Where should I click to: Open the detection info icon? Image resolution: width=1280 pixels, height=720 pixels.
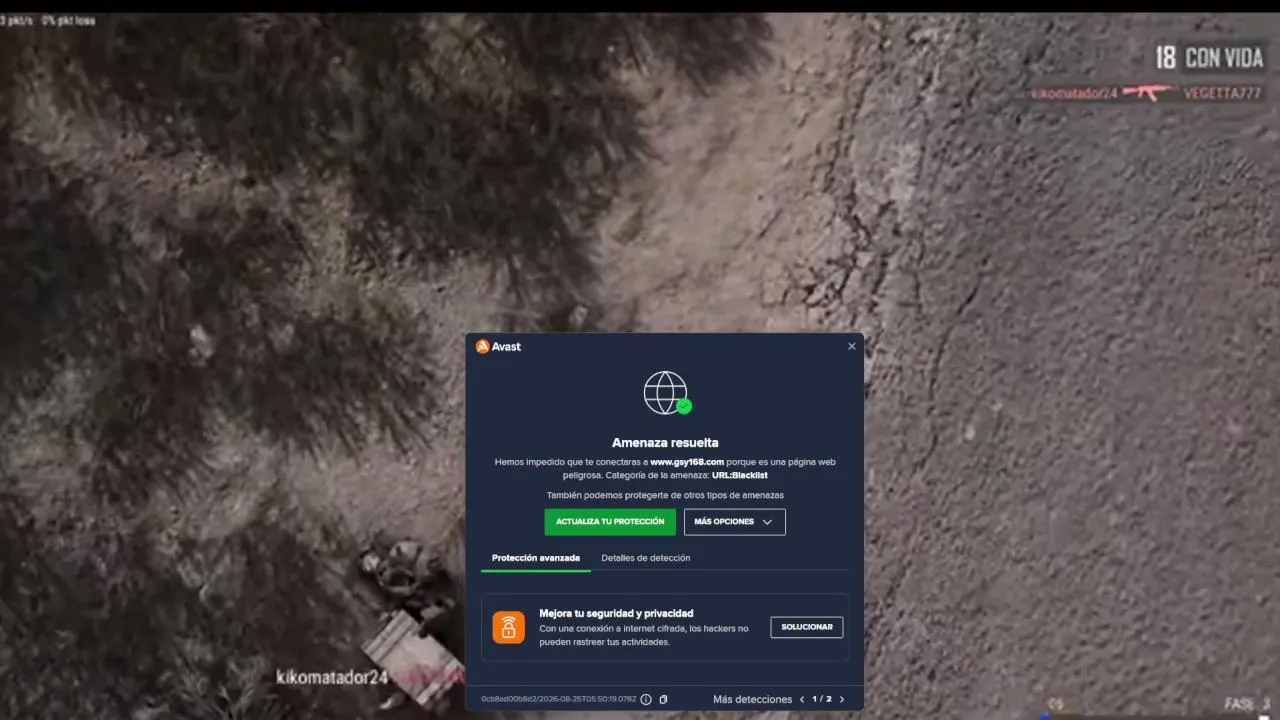pyautogui.click(x=646, y=700)
